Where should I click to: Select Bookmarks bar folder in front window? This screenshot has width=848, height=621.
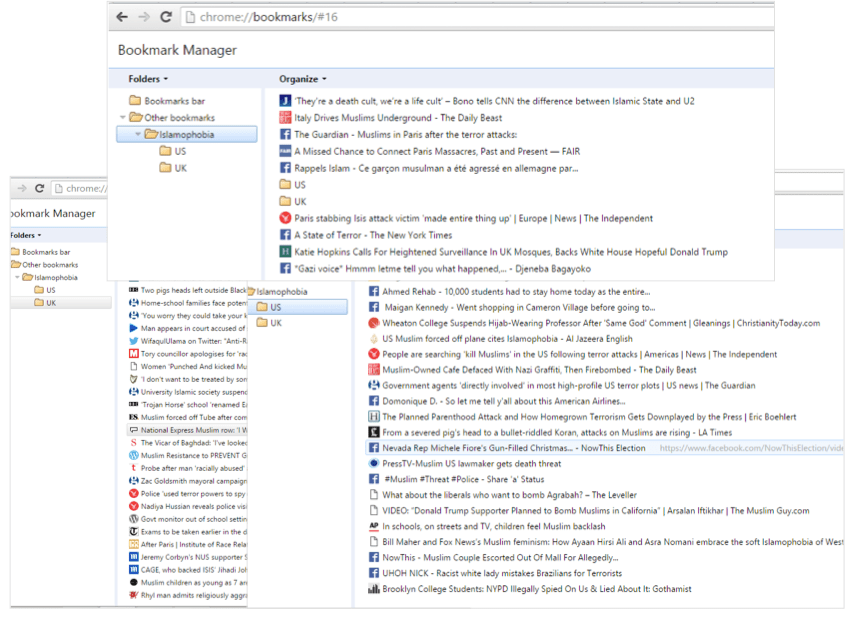(174, 101)
